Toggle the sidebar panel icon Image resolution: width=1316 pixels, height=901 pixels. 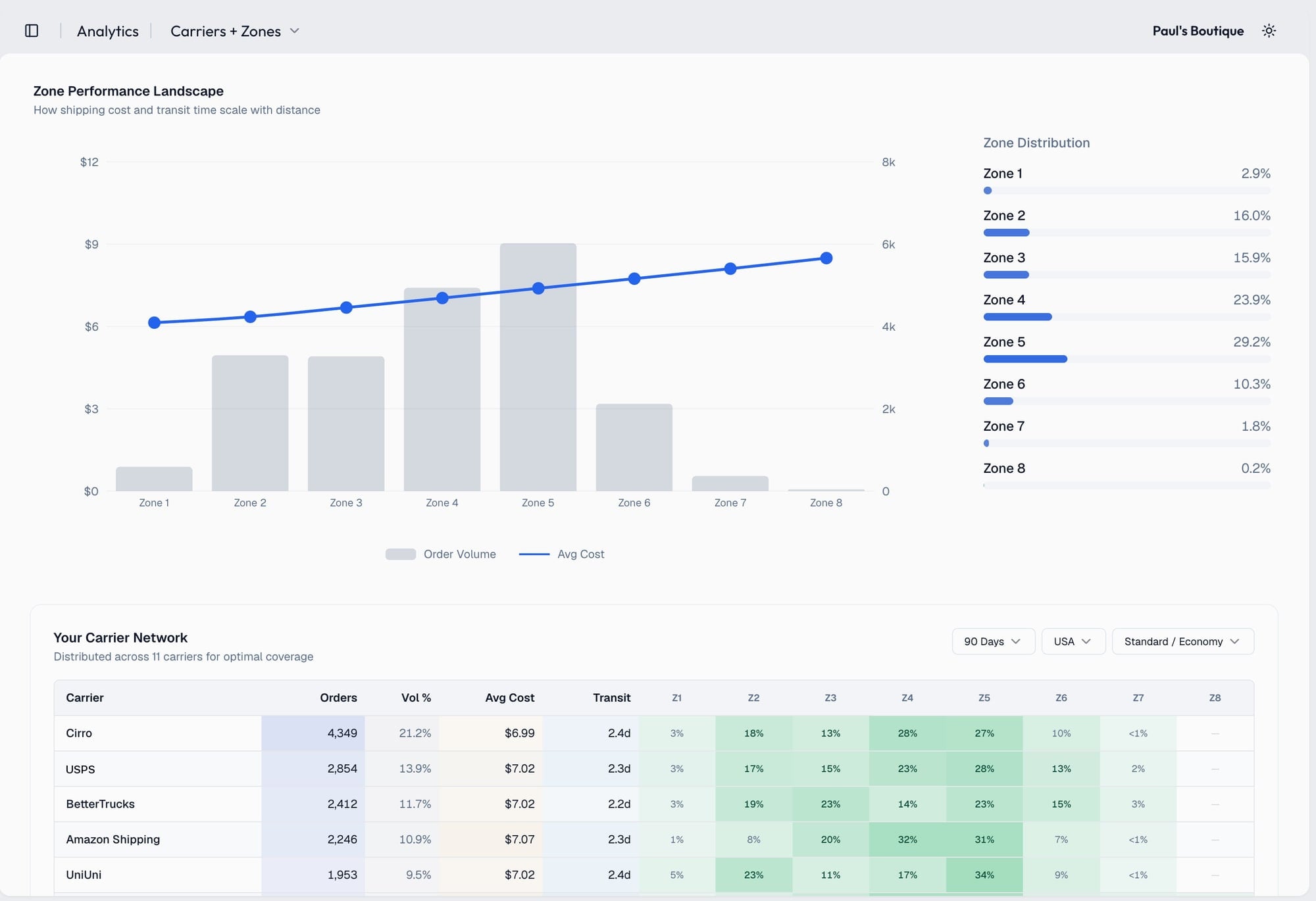click(32, 31)
